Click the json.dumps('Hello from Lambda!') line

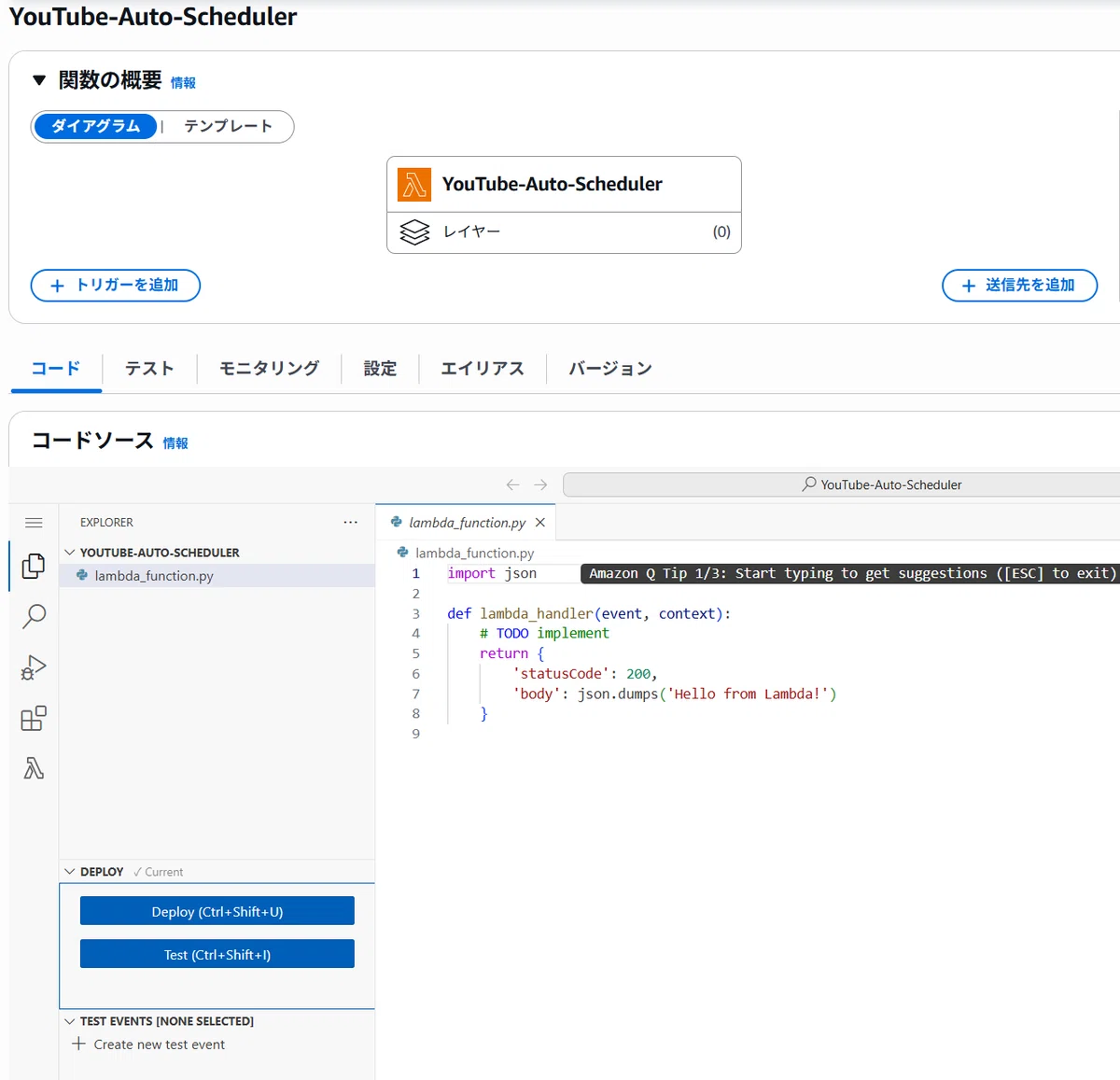point(675,694)
